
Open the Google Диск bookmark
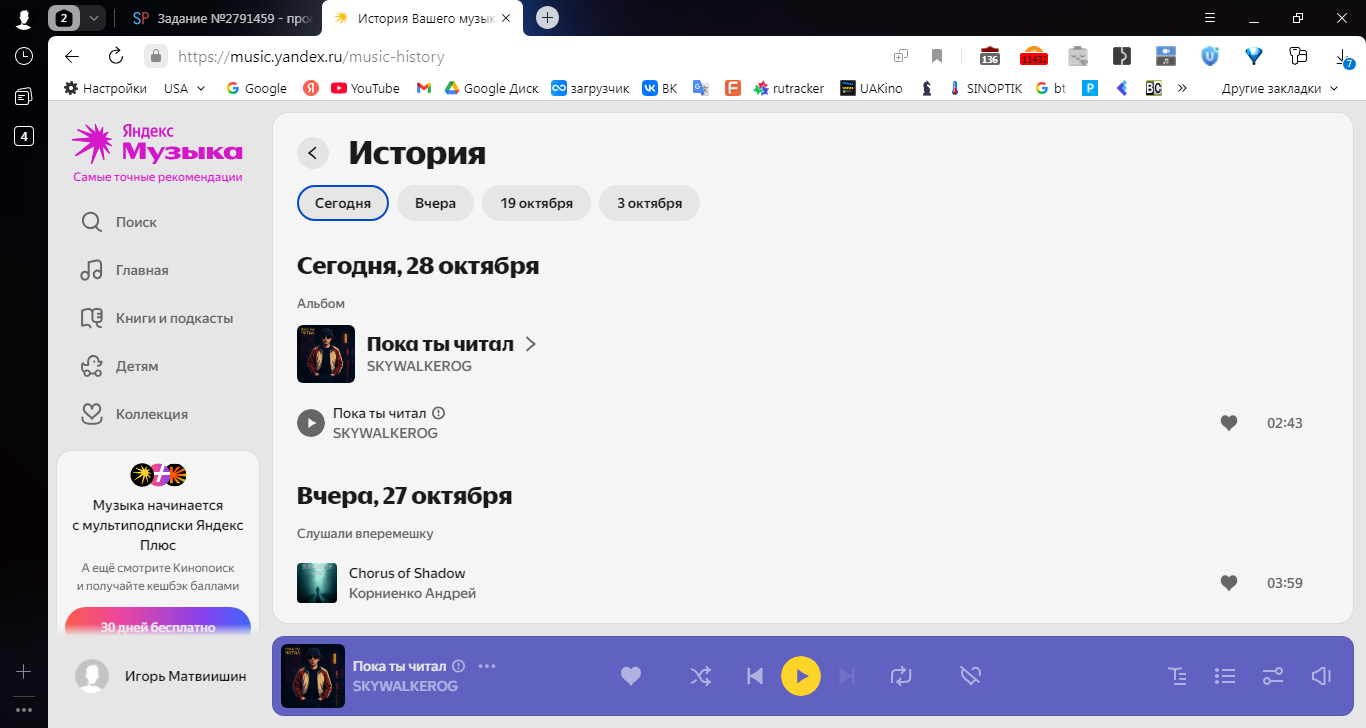point(491,88)
